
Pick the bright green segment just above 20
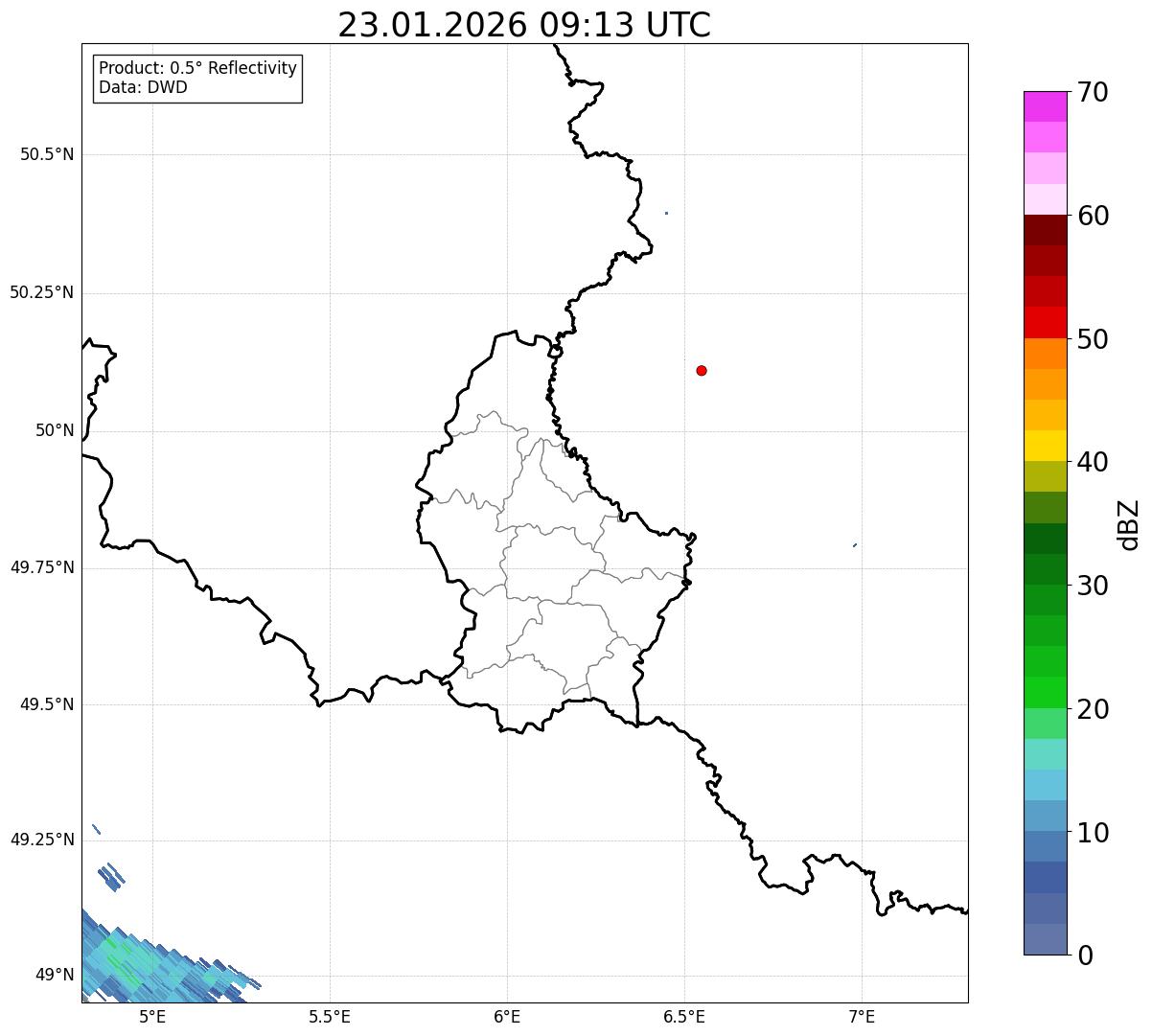[1045, 693]
